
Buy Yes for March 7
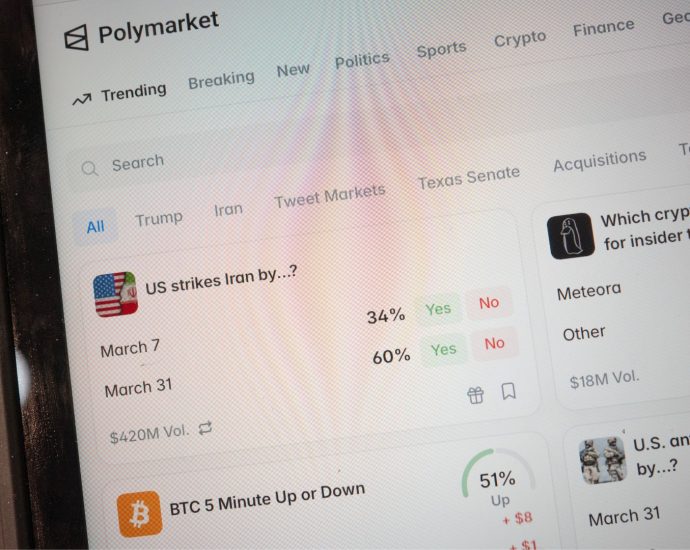(438, 309)
